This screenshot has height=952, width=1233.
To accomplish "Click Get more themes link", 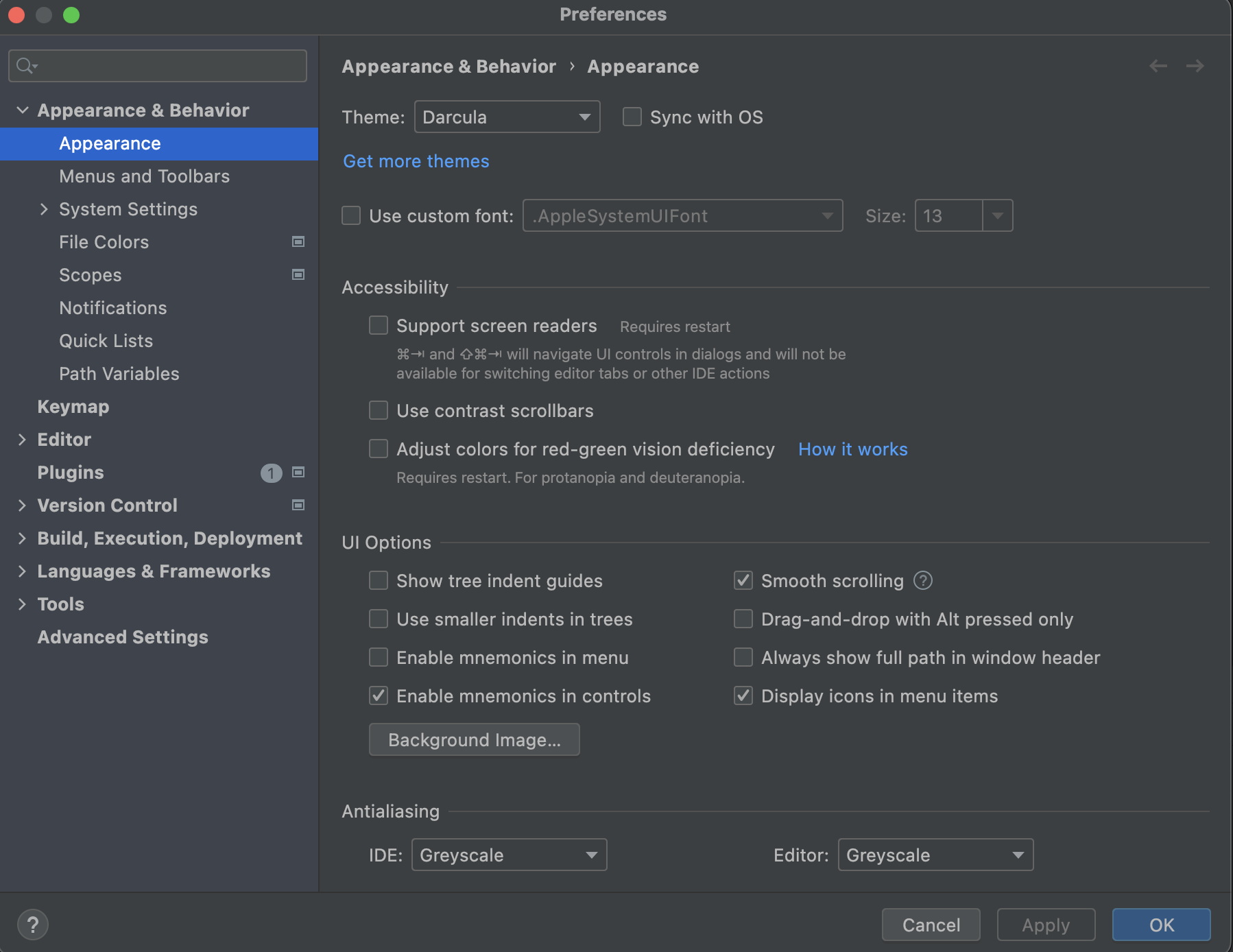I will click(x=416, y=160).
